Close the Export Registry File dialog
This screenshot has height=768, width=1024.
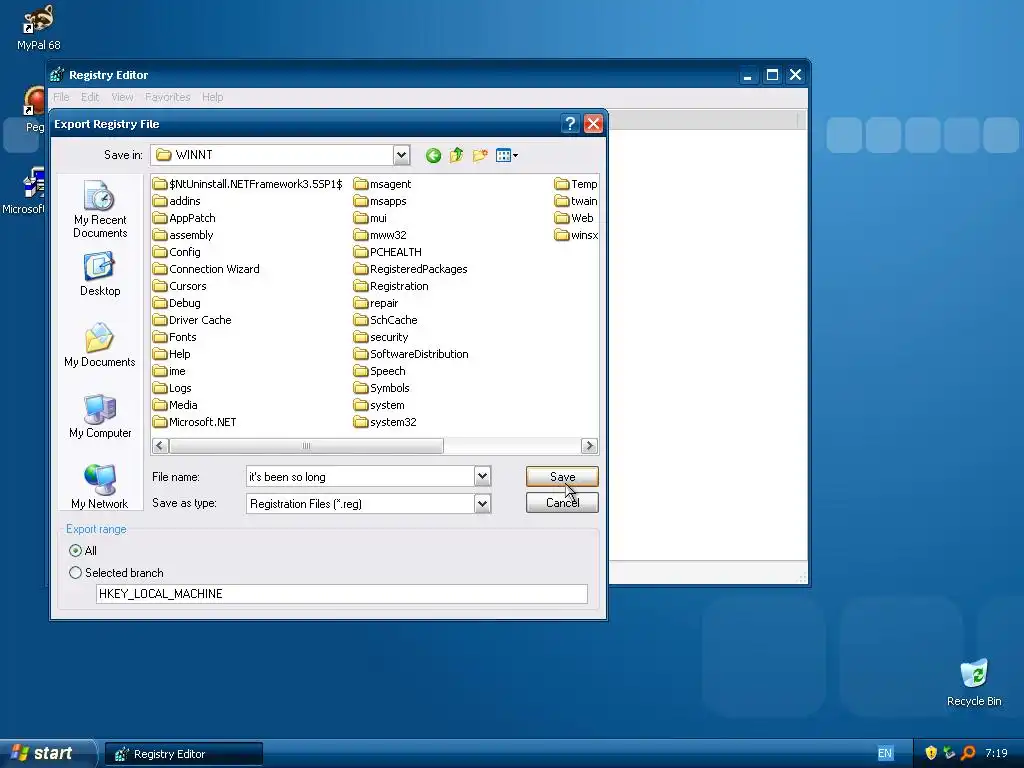593,123
